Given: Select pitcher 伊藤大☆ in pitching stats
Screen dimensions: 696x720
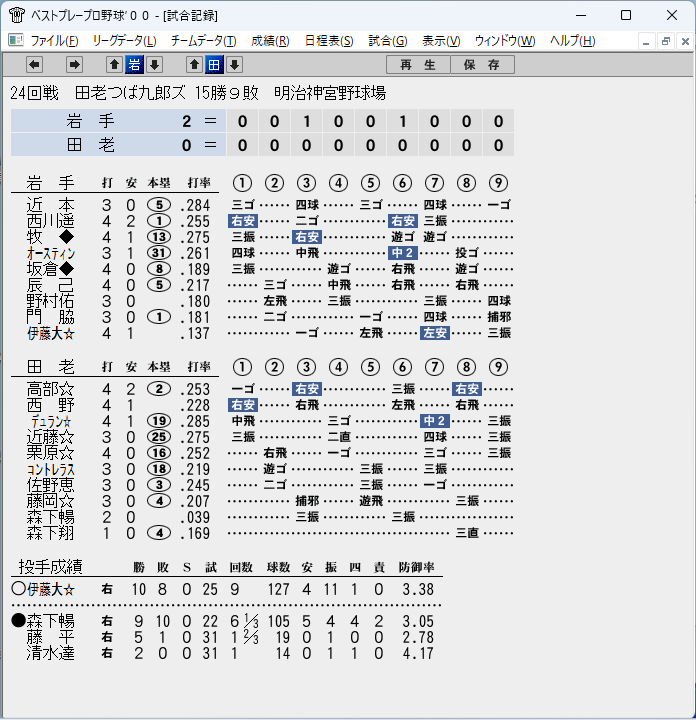Looking at the screenshot, I should point(51,589).
